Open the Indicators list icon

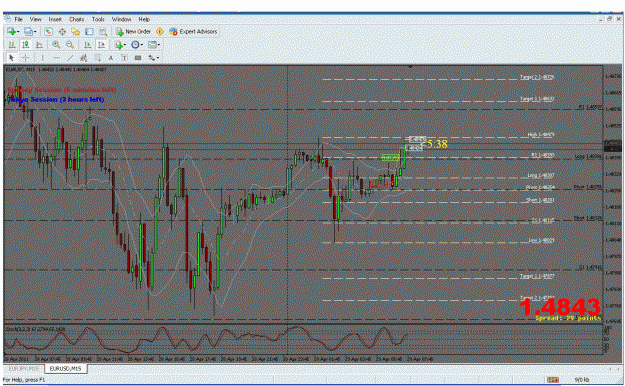coord(118,45)
